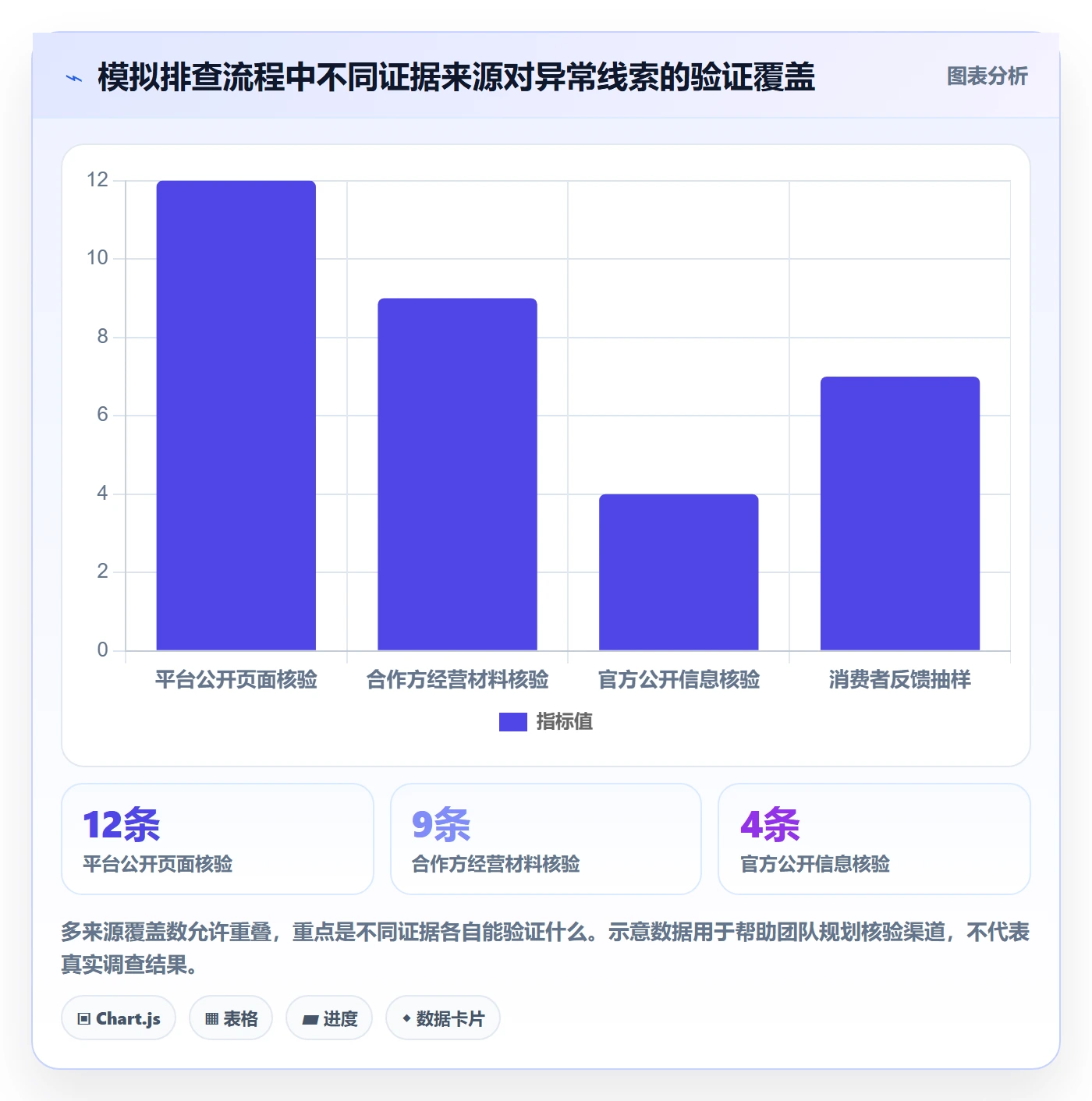Click the x-axis label 平台公开页面核验
Viewport: 1092px width, 1101px height.
[236, 680]
